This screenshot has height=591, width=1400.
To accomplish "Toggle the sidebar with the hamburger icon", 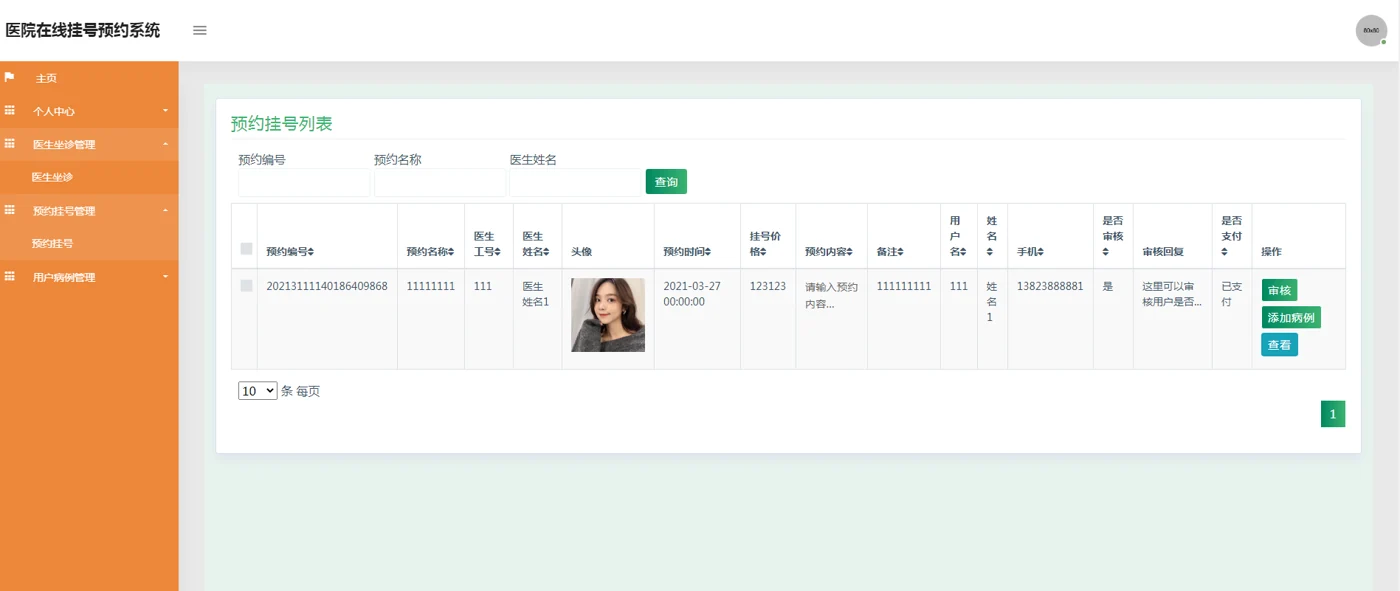I will (200, 30).
